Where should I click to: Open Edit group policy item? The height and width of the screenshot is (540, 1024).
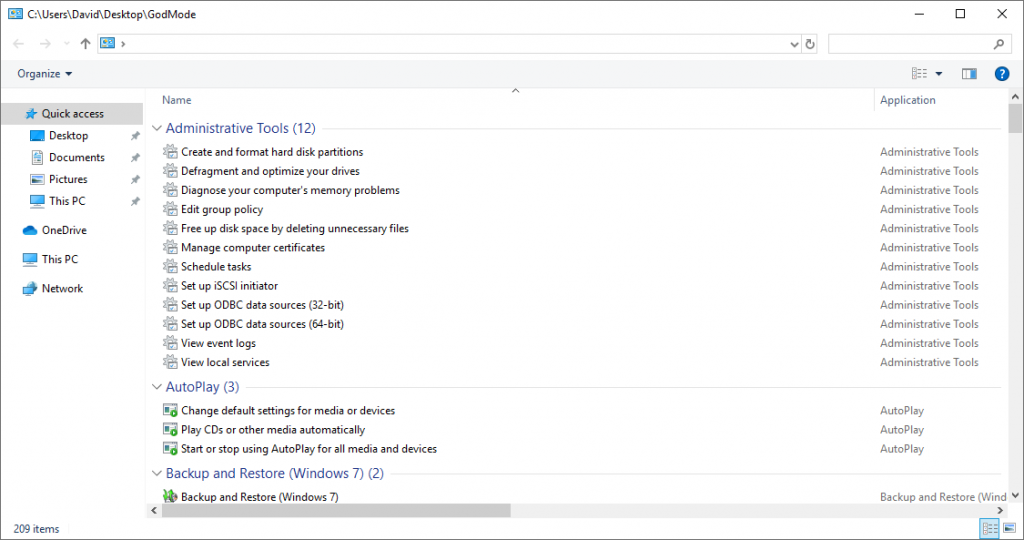tap(222, 209)
